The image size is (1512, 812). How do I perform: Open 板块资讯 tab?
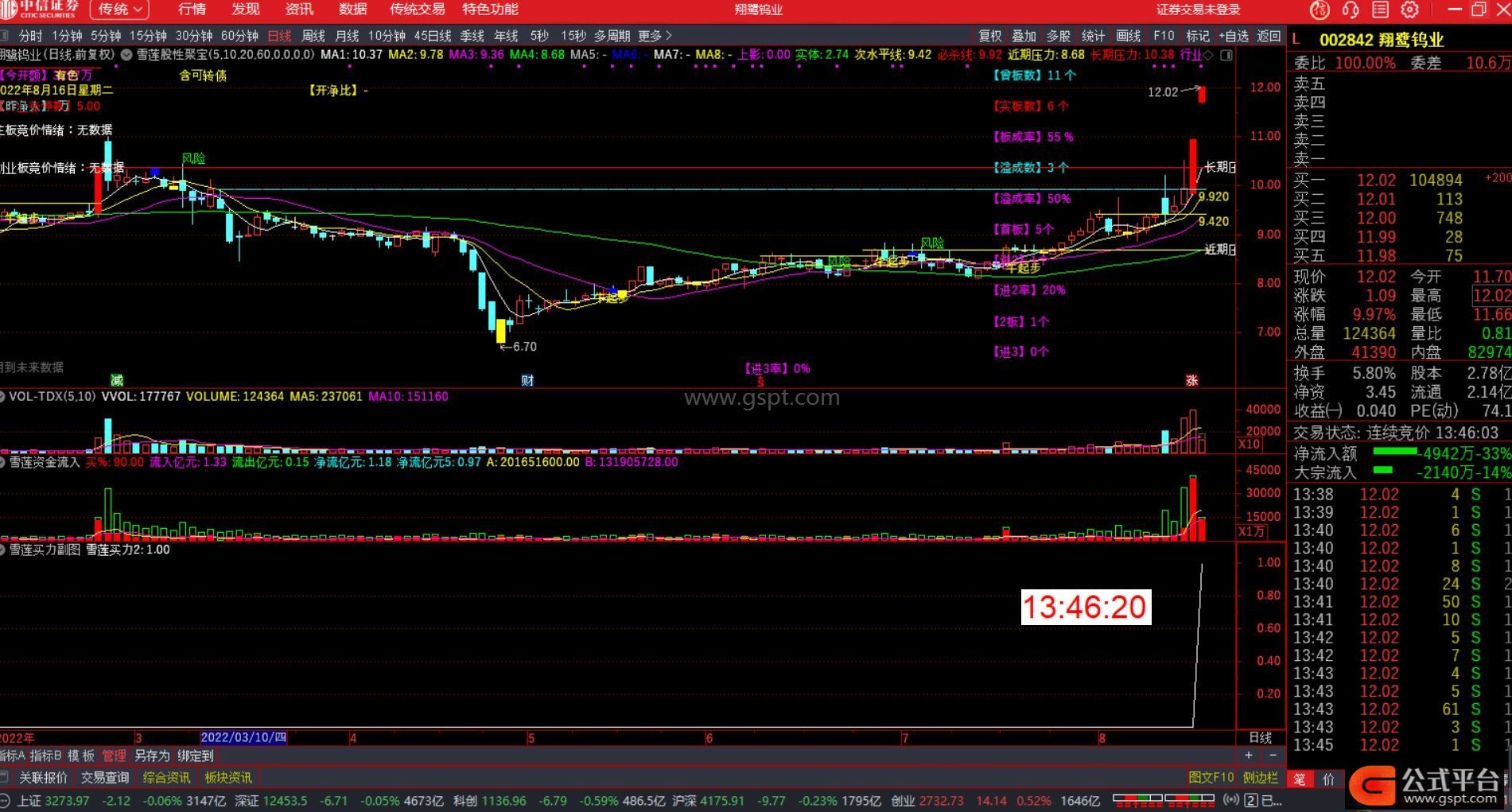[x=228, y=777]
